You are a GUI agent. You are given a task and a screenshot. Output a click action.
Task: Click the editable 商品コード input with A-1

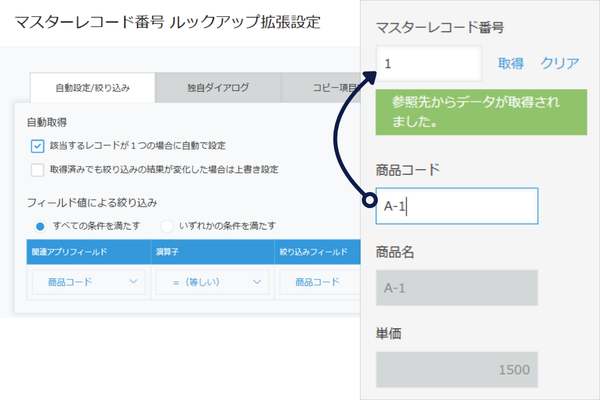(x=457, y=206)
